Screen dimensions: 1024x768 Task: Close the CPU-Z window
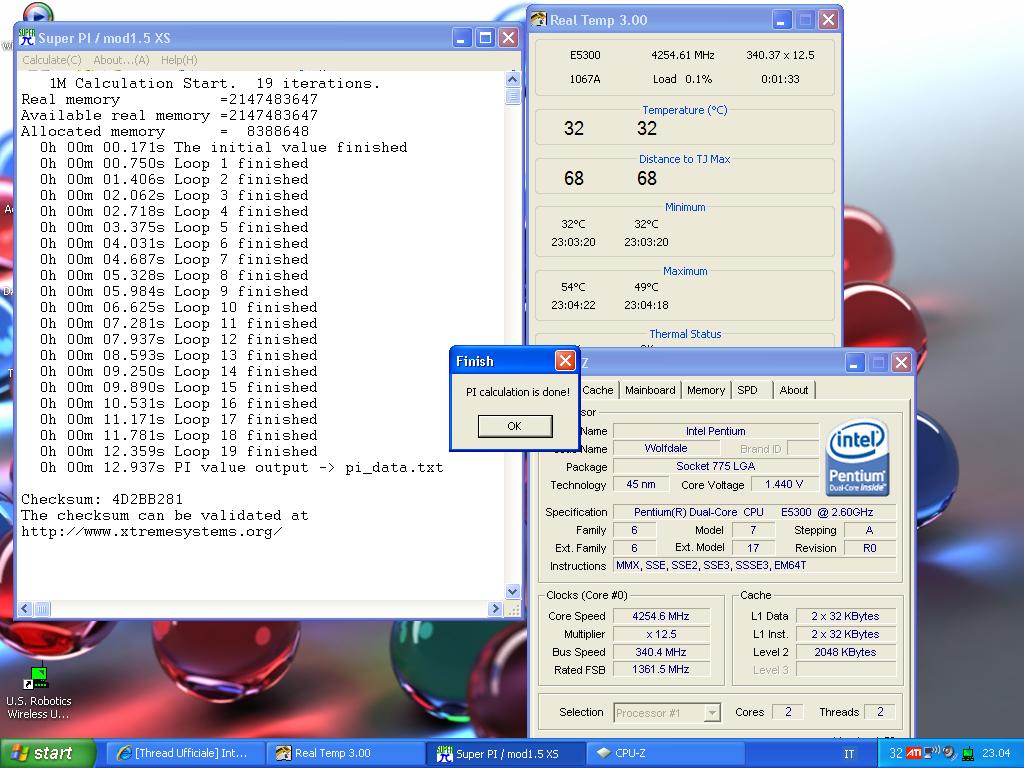(901, 362)
